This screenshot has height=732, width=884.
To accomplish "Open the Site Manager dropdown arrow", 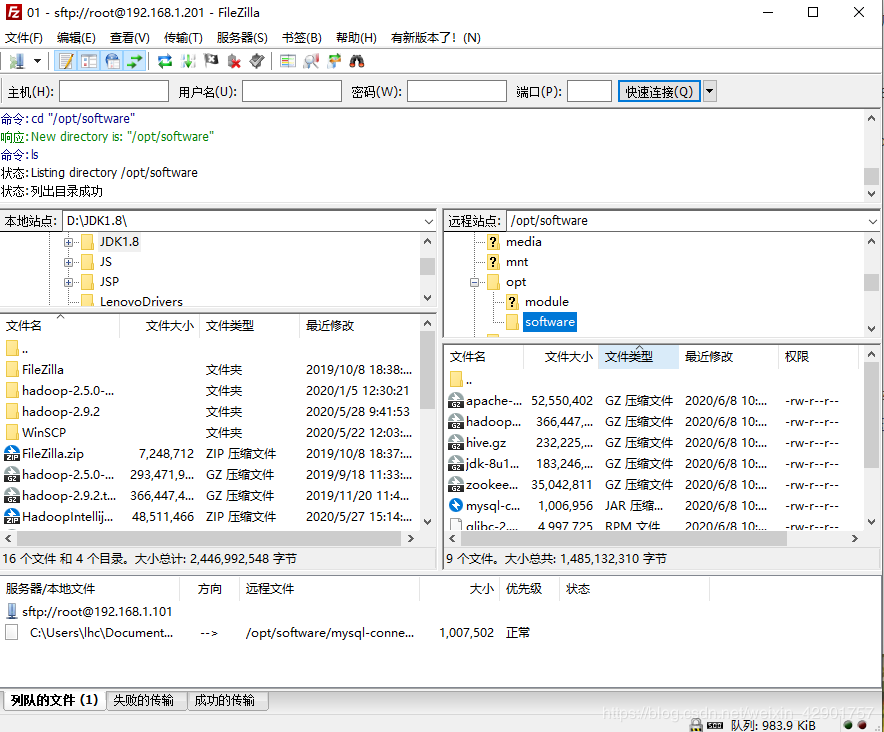I will click(37, 61).
